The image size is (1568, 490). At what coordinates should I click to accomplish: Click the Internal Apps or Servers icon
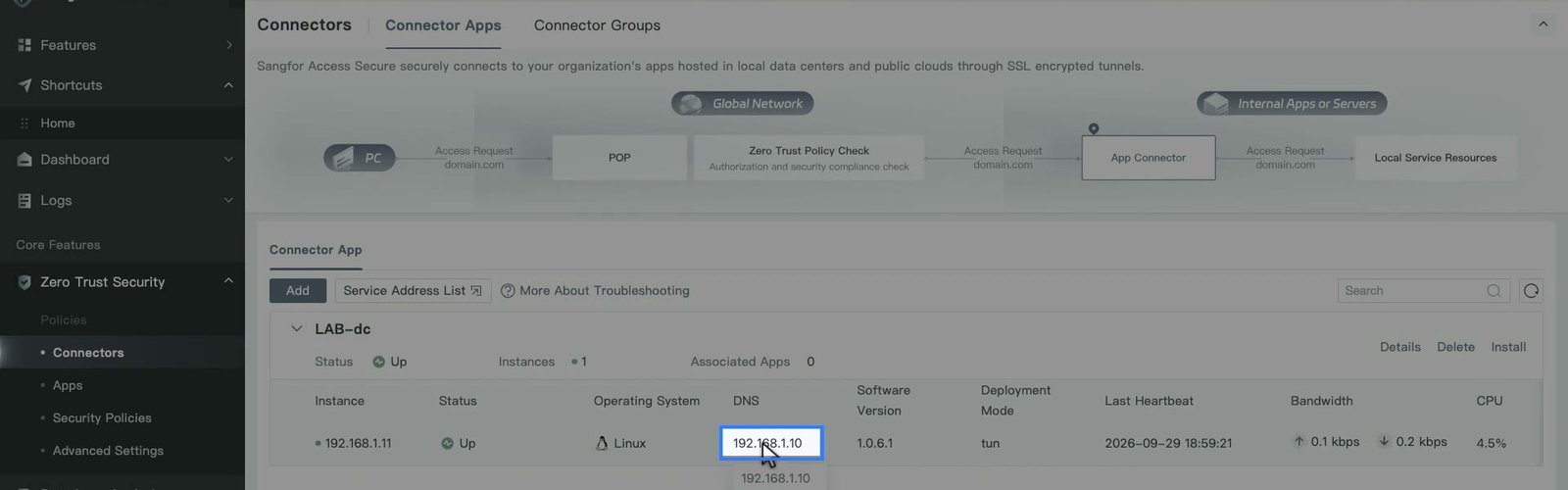tap(1215, 104)
